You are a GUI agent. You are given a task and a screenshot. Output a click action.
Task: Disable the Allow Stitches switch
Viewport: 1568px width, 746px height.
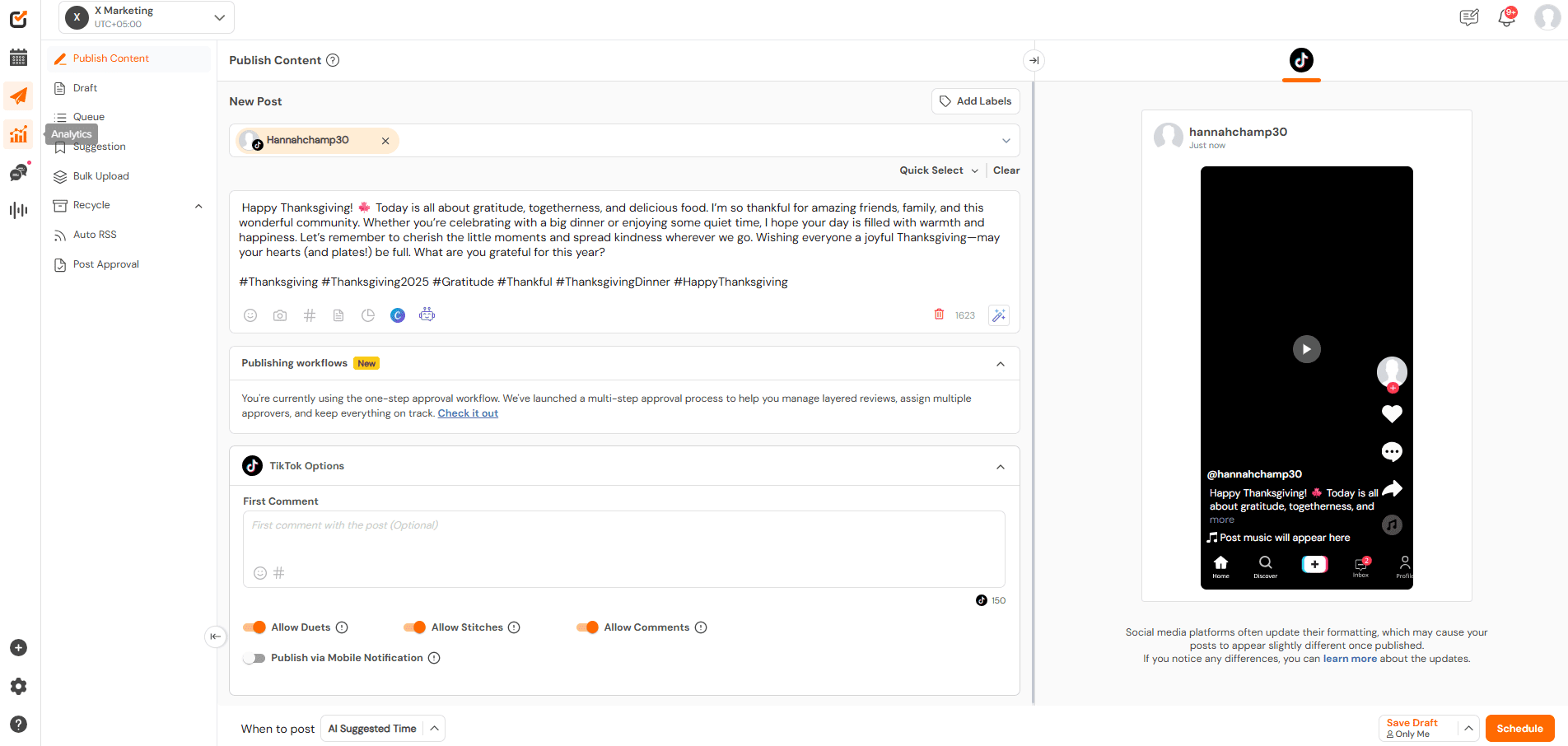point(414,627)
